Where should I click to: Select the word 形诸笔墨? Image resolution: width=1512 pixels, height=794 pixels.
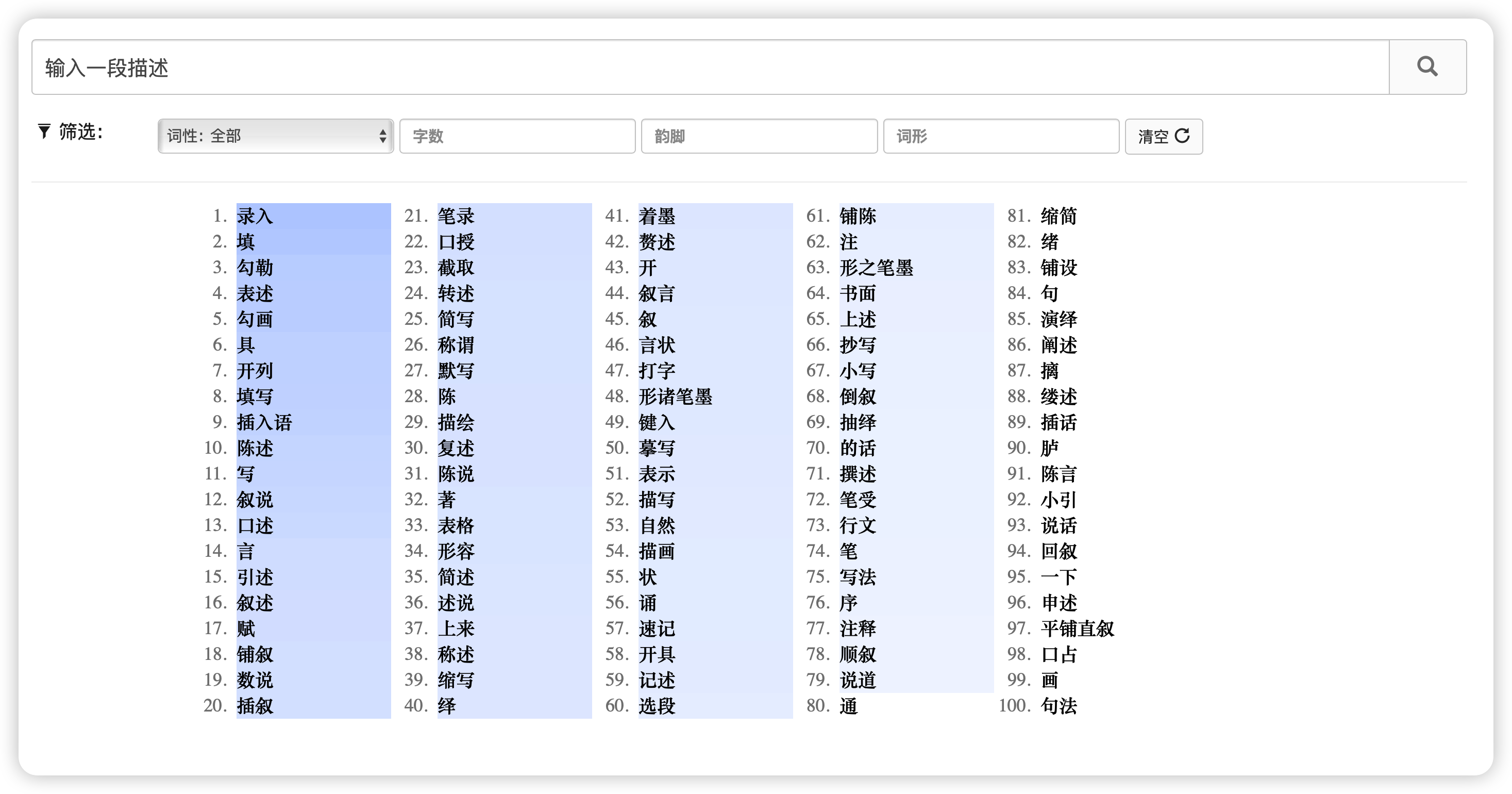click(x=675, y=396)
